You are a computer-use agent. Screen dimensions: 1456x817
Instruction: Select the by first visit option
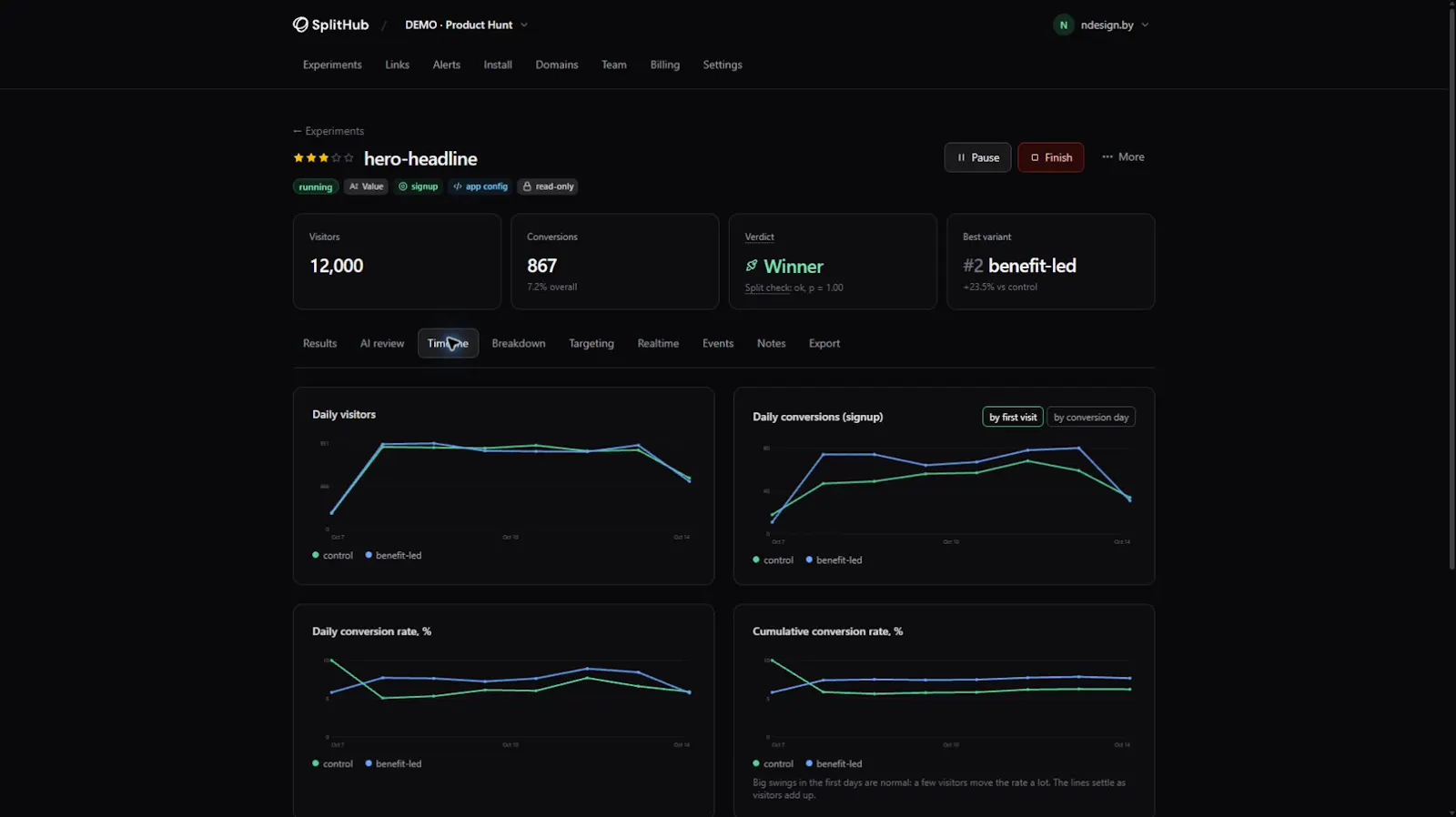[x=1013, y=417]
